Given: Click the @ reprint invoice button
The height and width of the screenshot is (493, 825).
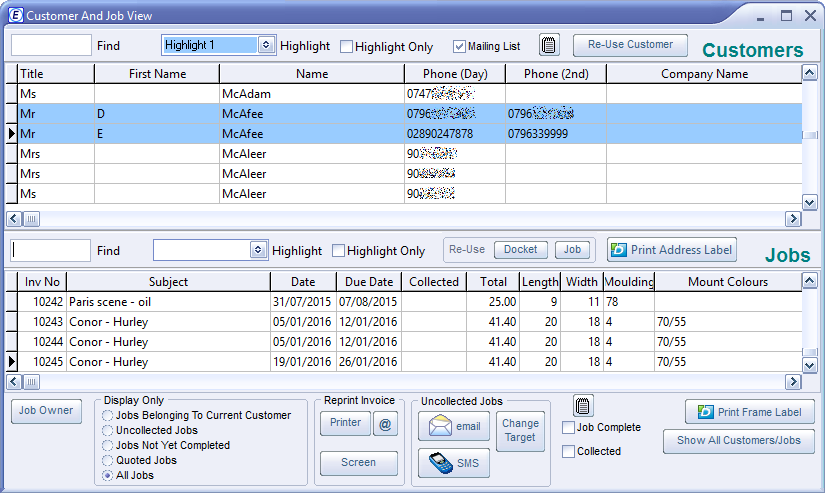Looking at the screenshot, I should point(386,424).
